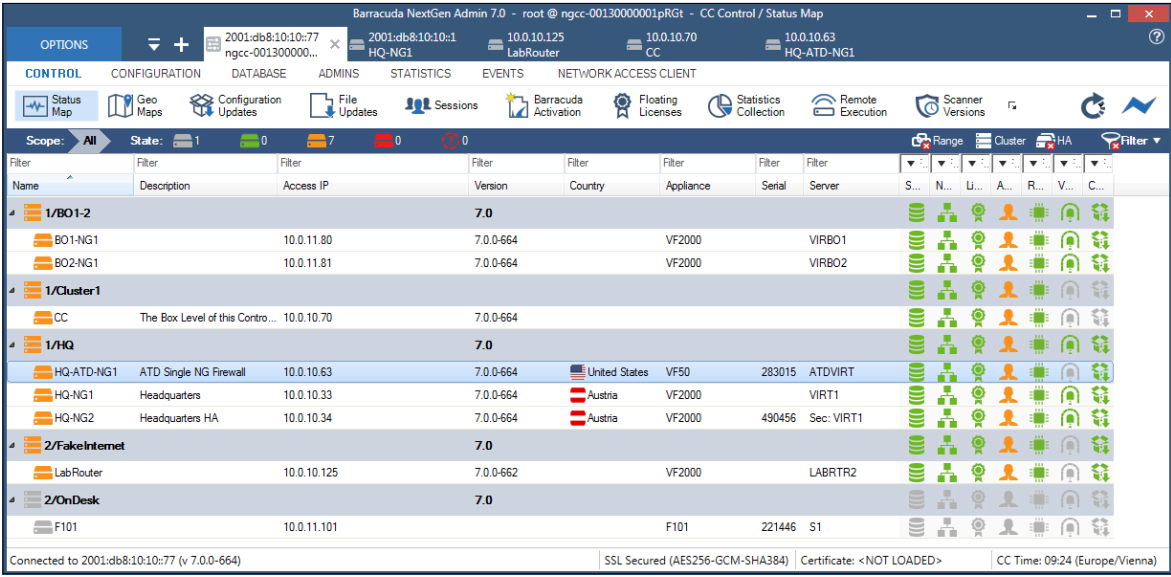Image resolution: width=1171 pixels, height=577 pixels.
Task: Switch to ADMINS tab
Action: tap(338, 74)
